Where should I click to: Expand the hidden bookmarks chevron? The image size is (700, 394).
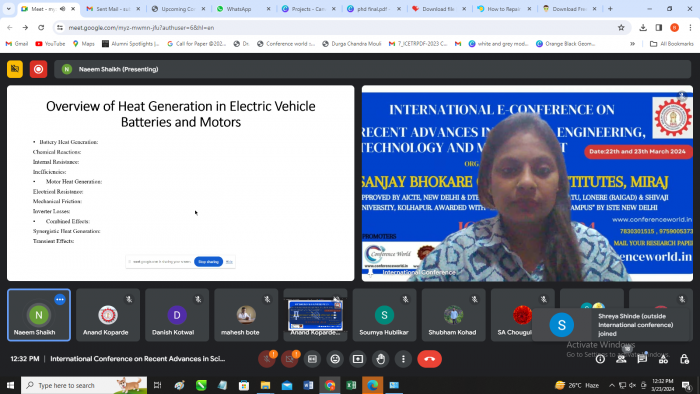tap(633, 44)
